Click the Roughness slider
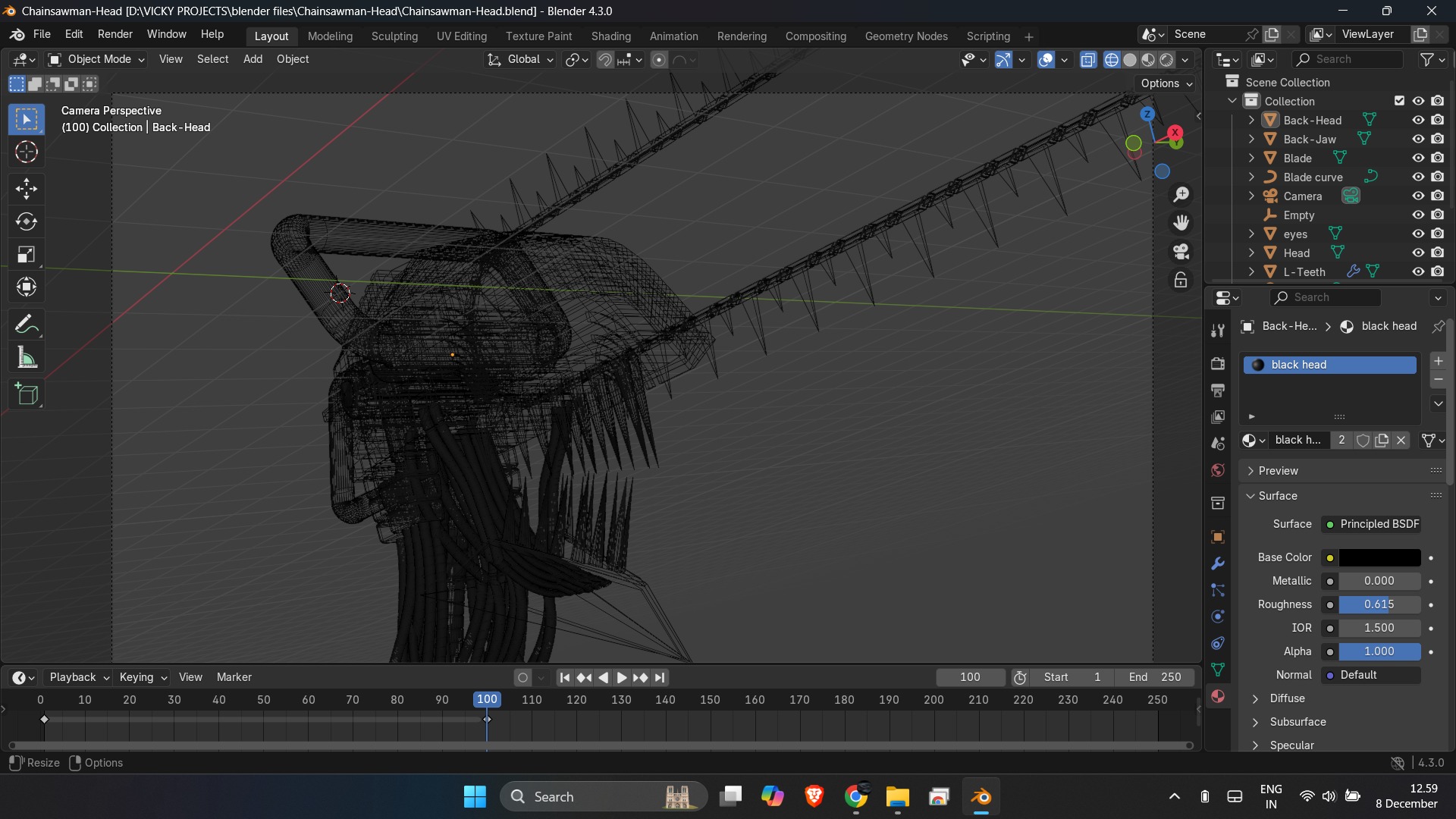Viewport: 1456px width, 819px height. (x=1379, y=604)
